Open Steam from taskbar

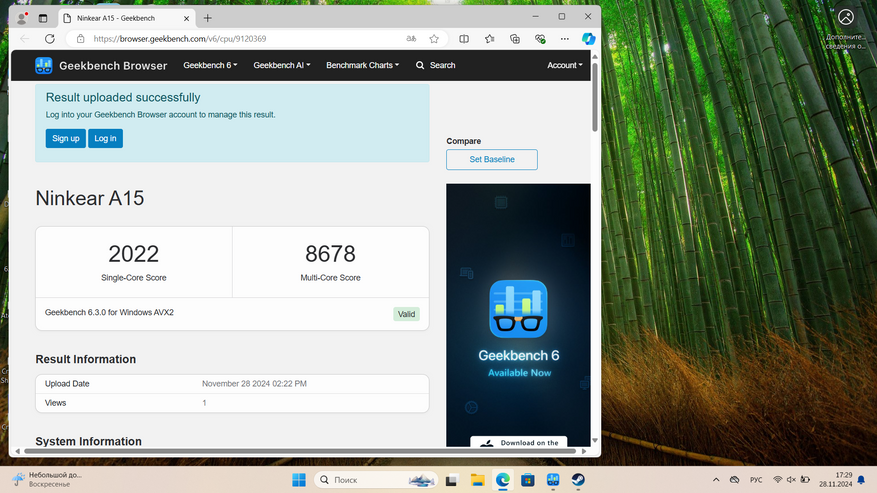point(578,480)
